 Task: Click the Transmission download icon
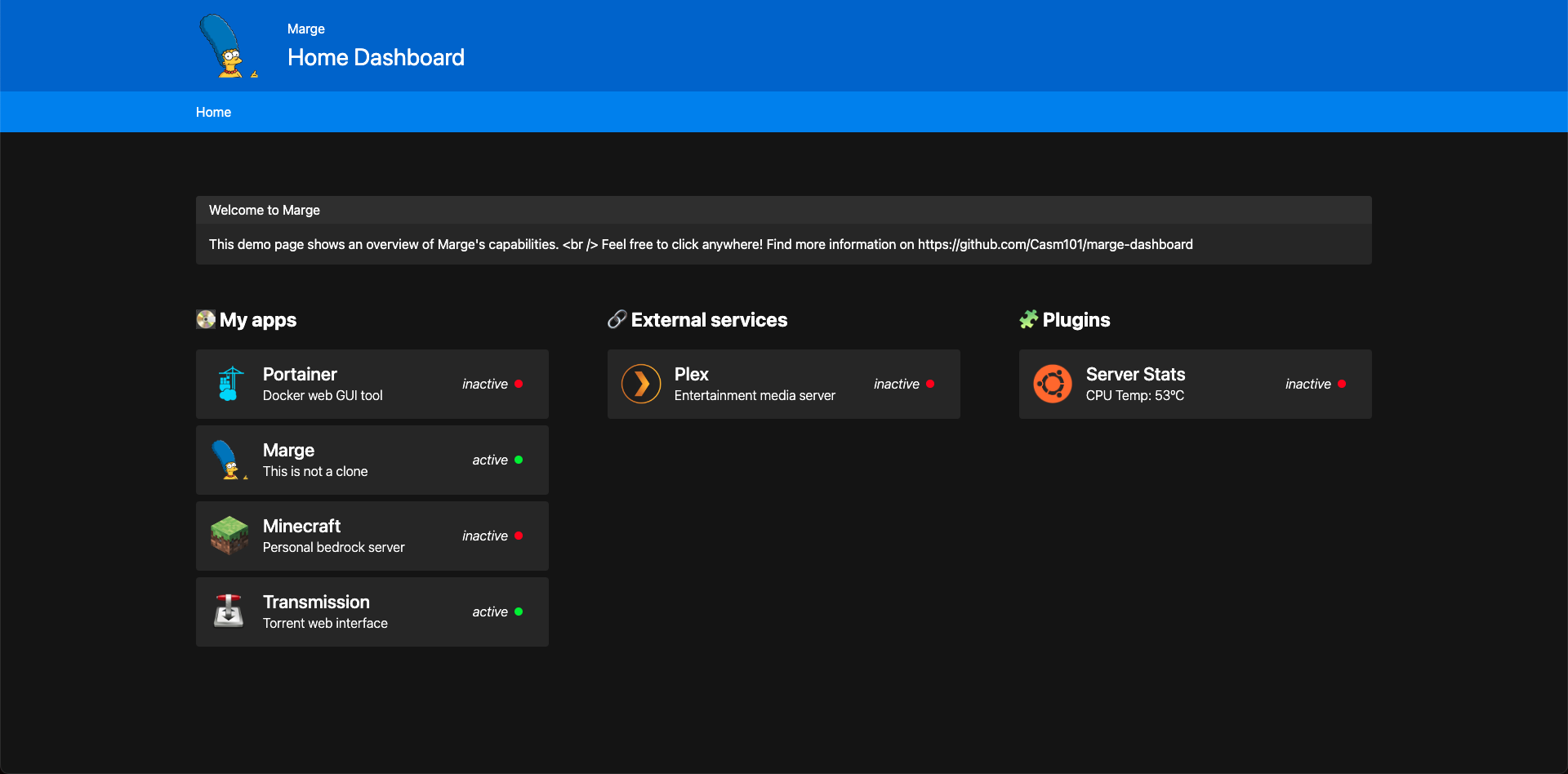(x=229, y=611)
